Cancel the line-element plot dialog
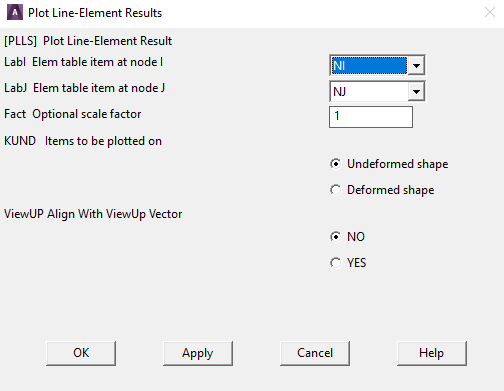The height and width of the screenshot is (391, 504). [x=315, y=353]
